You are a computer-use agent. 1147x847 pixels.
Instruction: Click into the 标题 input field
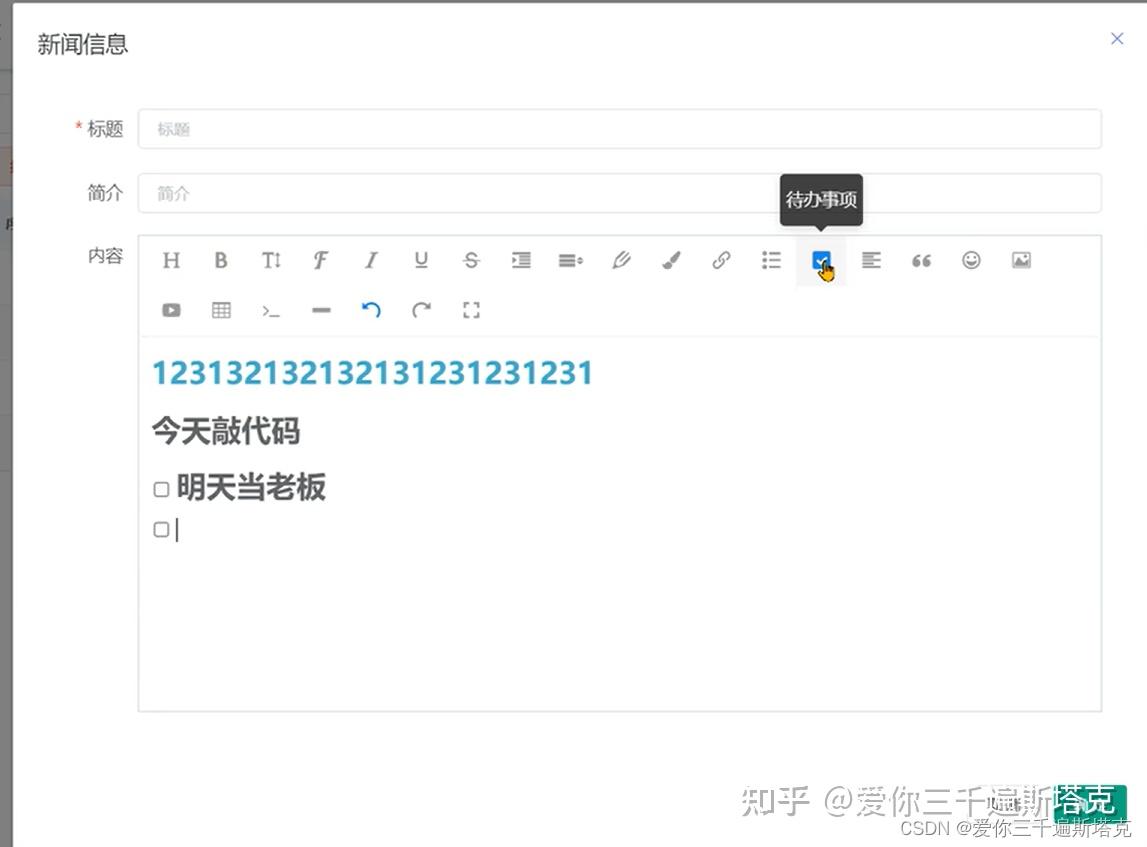pos(620,129)
